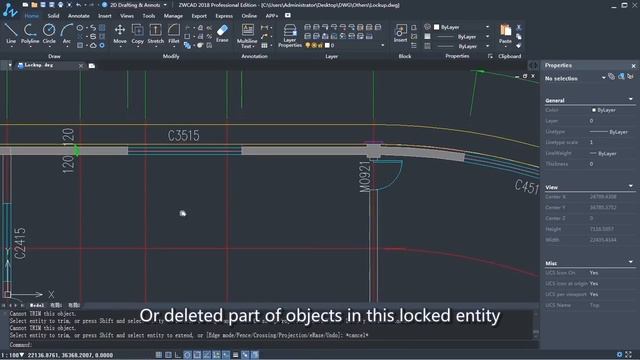This screenshot has width=640, height=360.
Task: Click the color swatch next to ByLayer
Action: (436, 27)
